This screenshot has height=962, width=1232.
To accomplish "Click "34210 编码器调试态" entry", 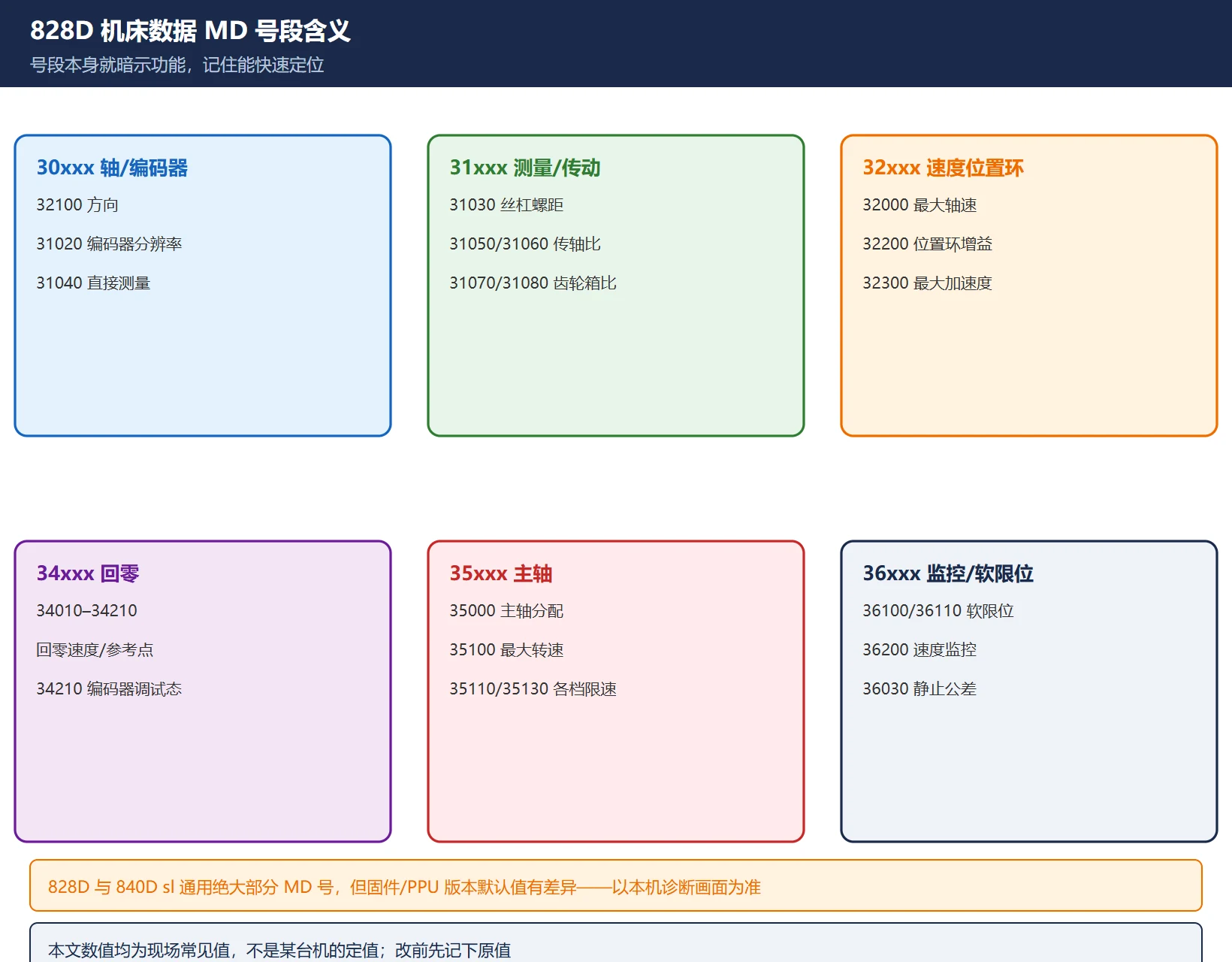I will 109,689.
